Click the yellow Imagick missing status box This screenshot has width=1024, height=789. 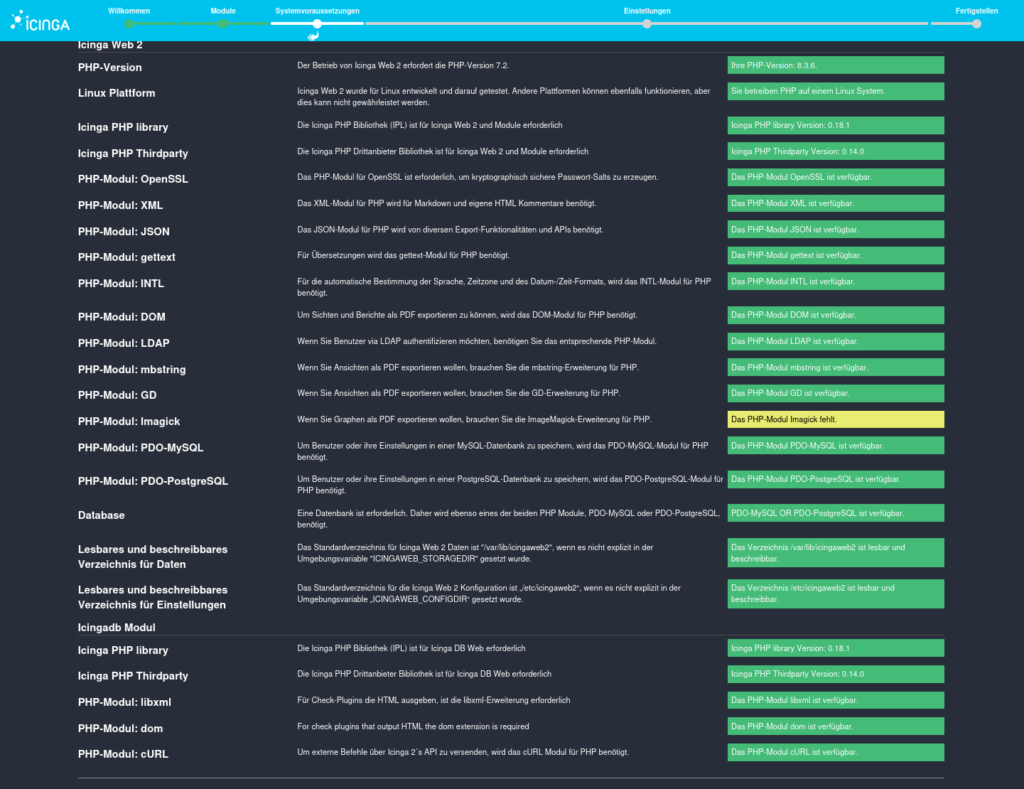(835, 419)
